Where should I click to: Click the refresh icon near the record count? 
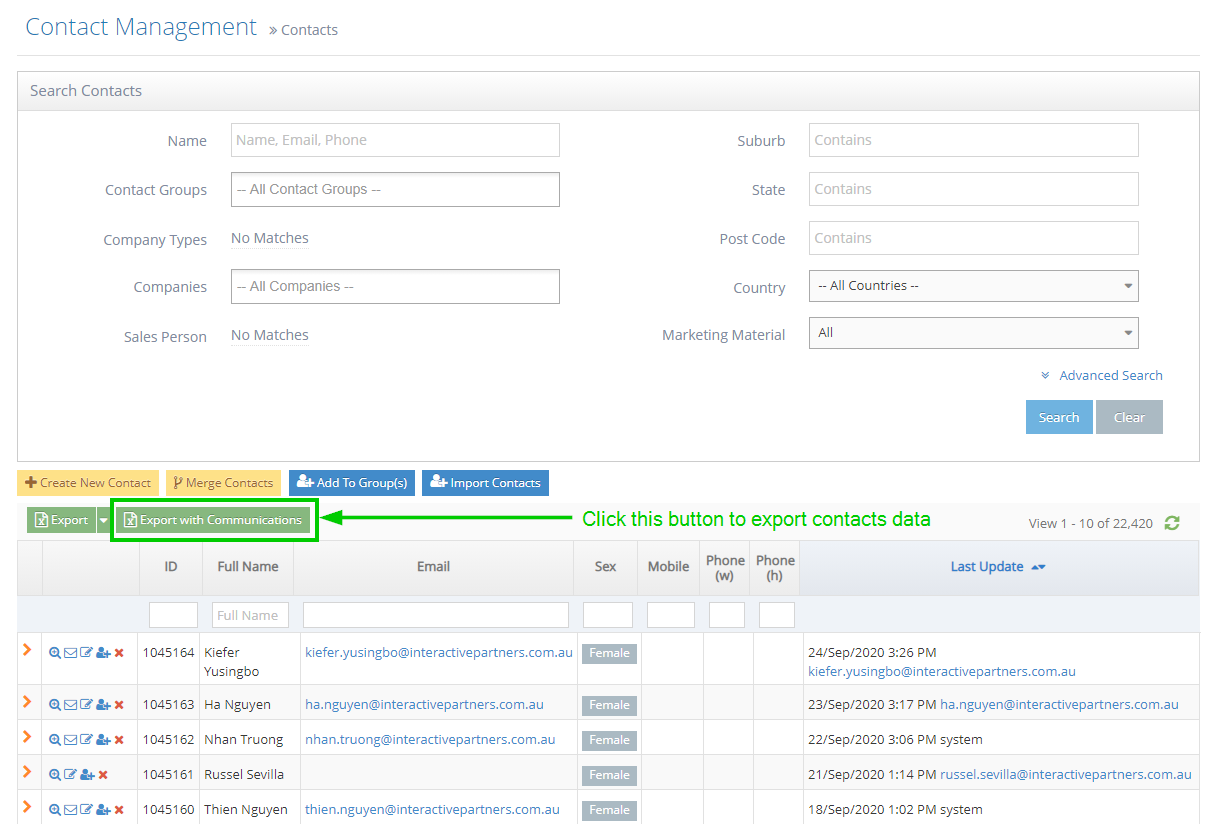pos(1171,522)
